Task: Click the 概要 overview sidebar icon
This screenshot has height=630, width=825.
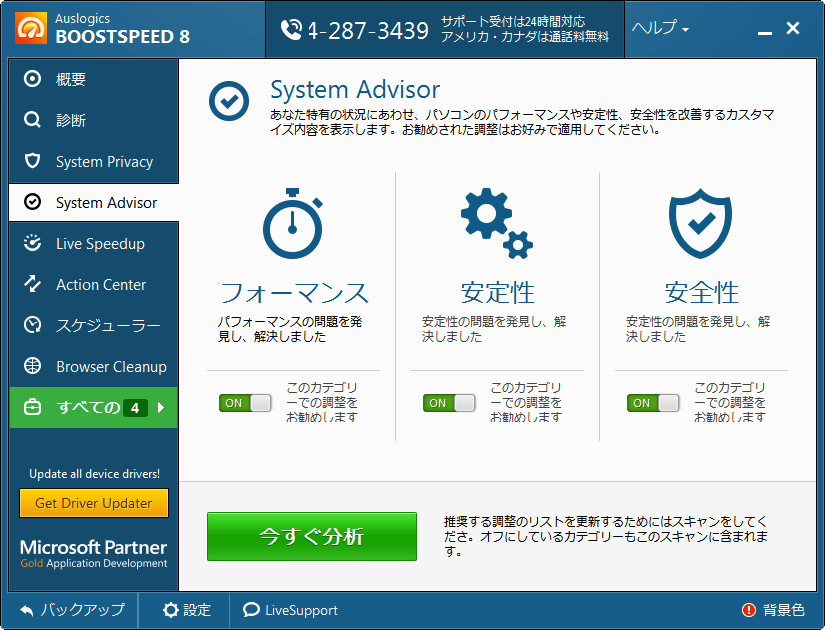Action: (32, 79)
